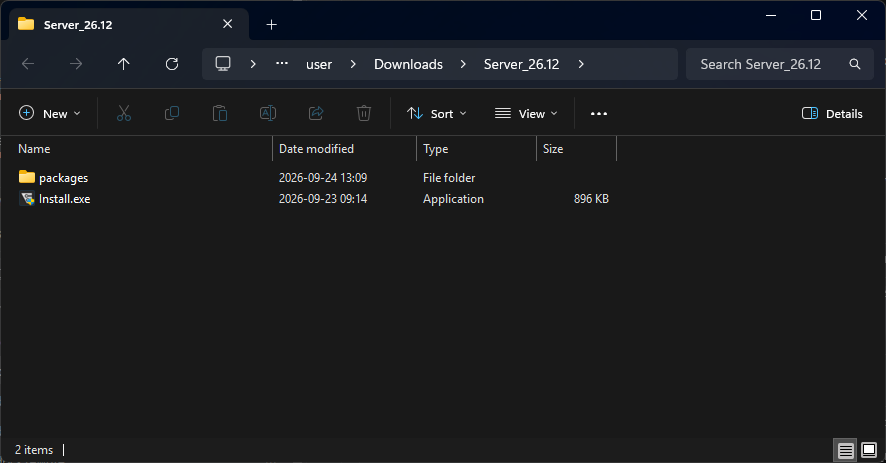The height and width of the screenshot is (463, 886).
Task: Navigate to the user breadcrumb
Action: (319, 64)
